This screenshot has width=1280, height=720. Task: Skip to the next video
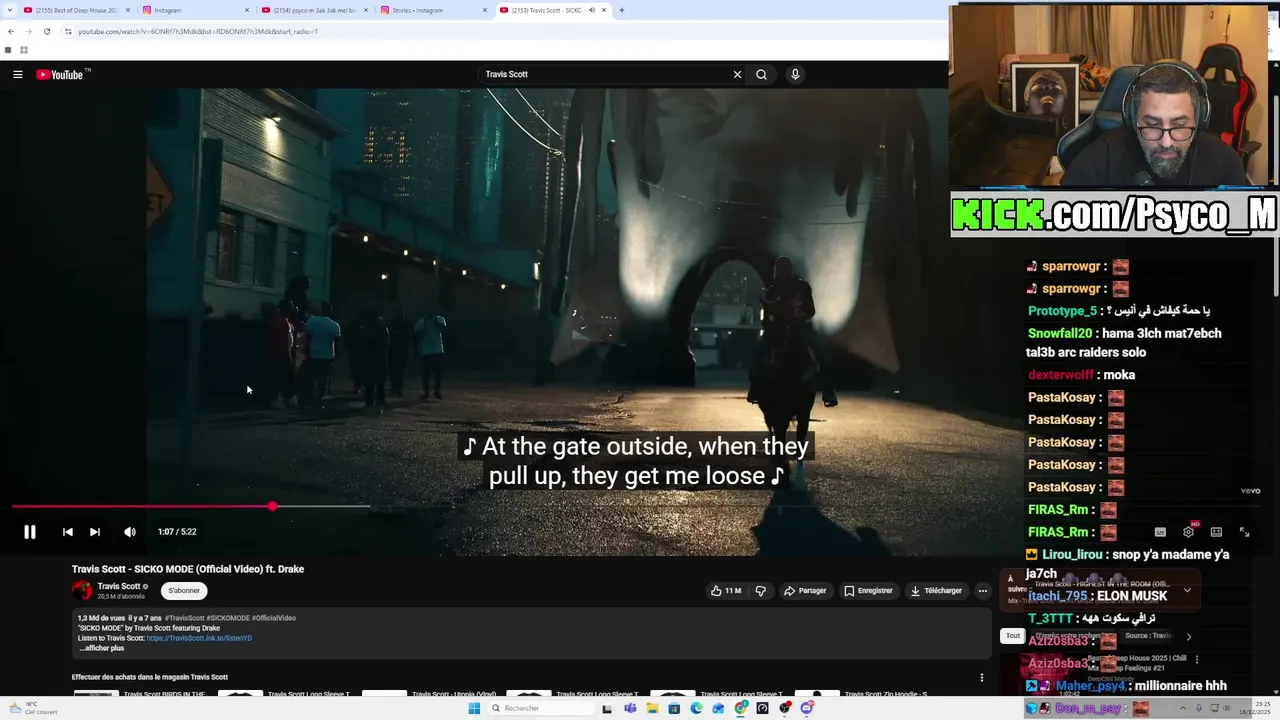pos(95,532)
